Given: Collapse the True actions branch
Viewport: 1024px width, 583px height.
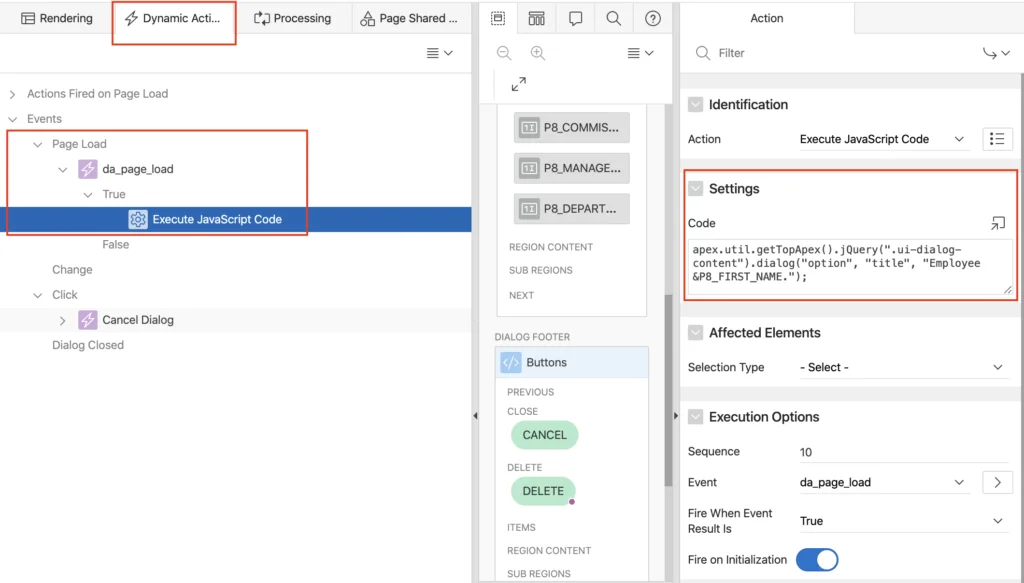Looking at the screenshot, I should tap(88, 195).
